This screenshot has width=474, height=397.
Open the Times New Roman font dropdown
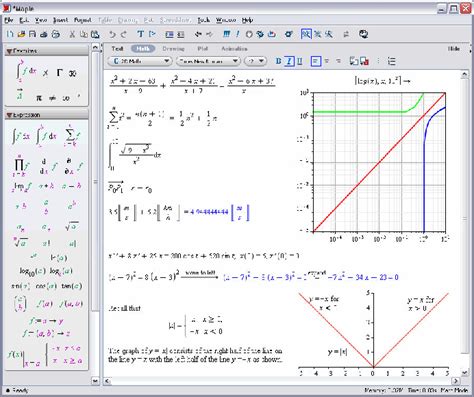tap(208, 61)
